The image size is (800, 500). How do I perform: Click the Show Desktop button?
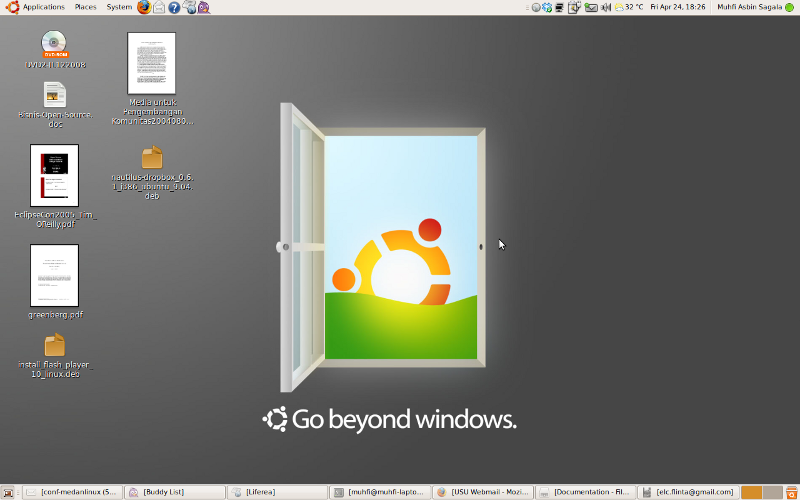click(x=8, y=492)
